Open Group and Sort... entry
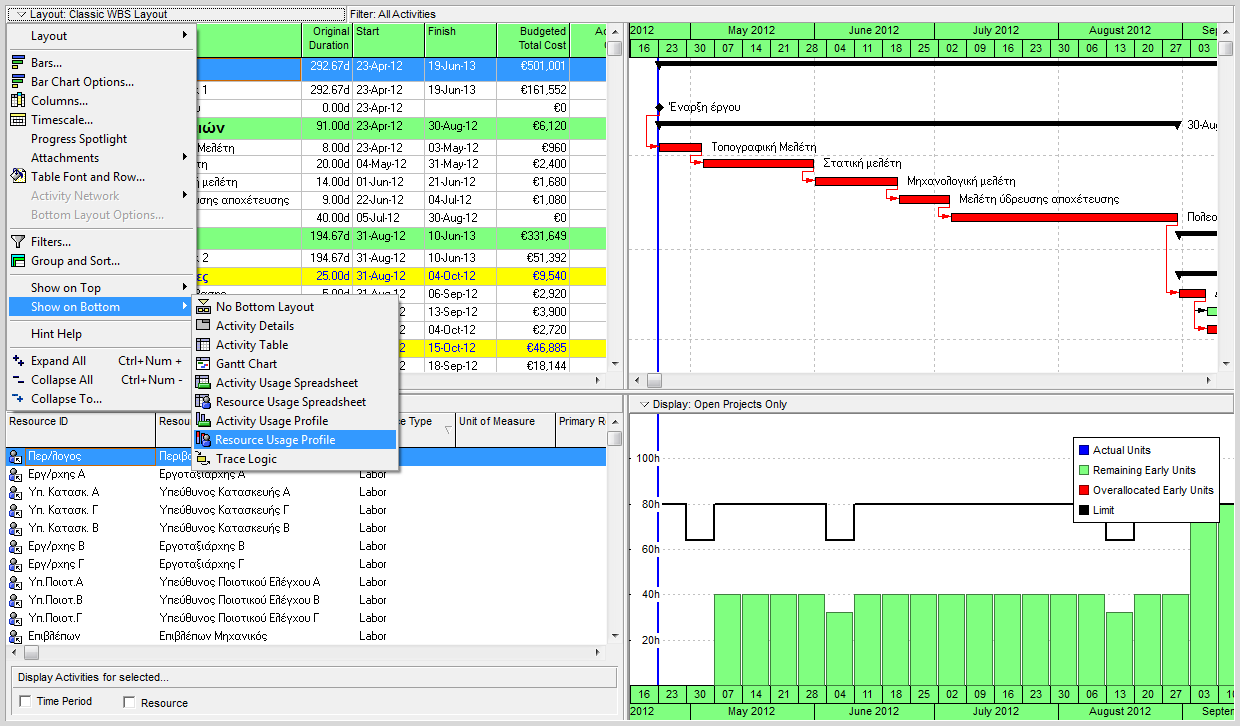The height and width of the screenshot is (726, 1240). (x=101, y=261)
